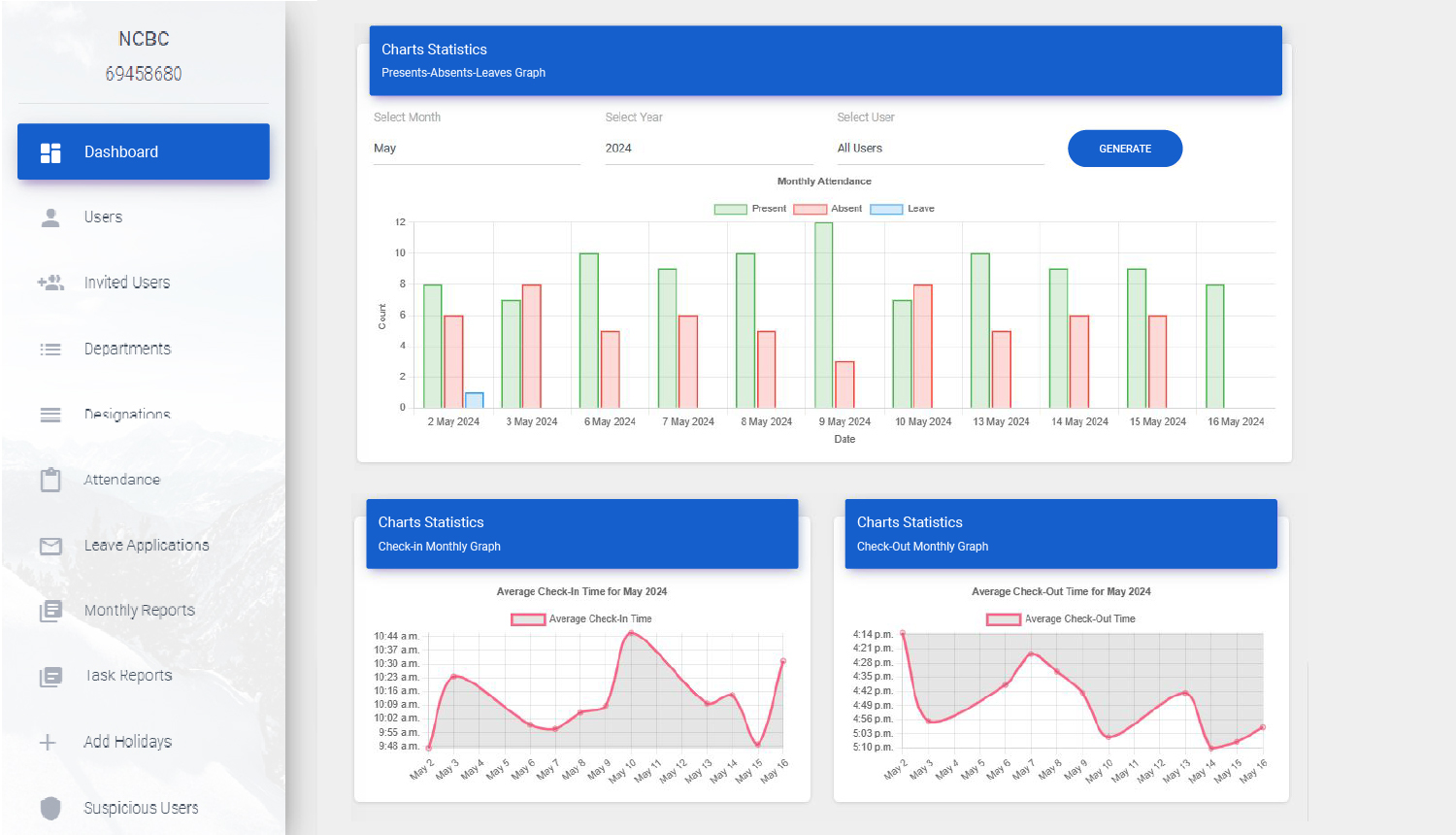Click the 9 May 2024 Present bar
Screen dimensions: 1456x835
[823, 315]
